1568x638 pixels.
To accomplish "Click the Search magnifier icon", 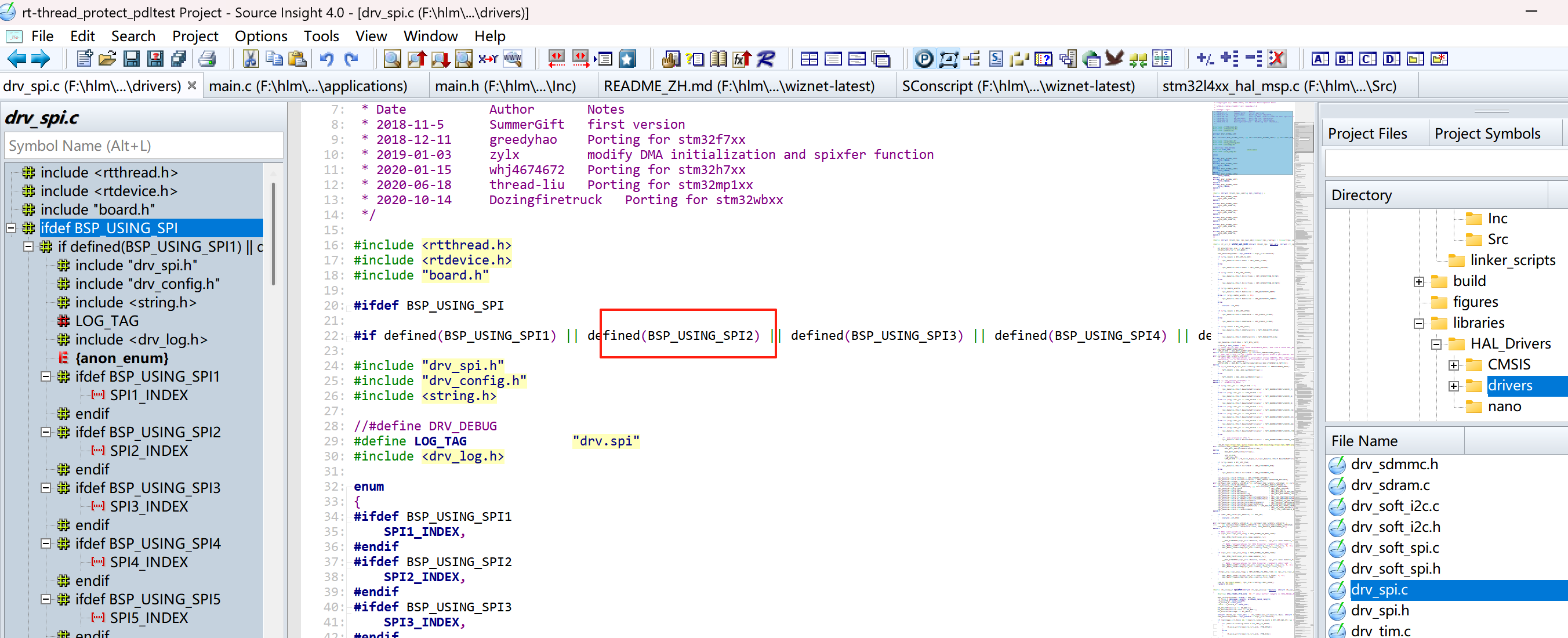I will point(392,59).
